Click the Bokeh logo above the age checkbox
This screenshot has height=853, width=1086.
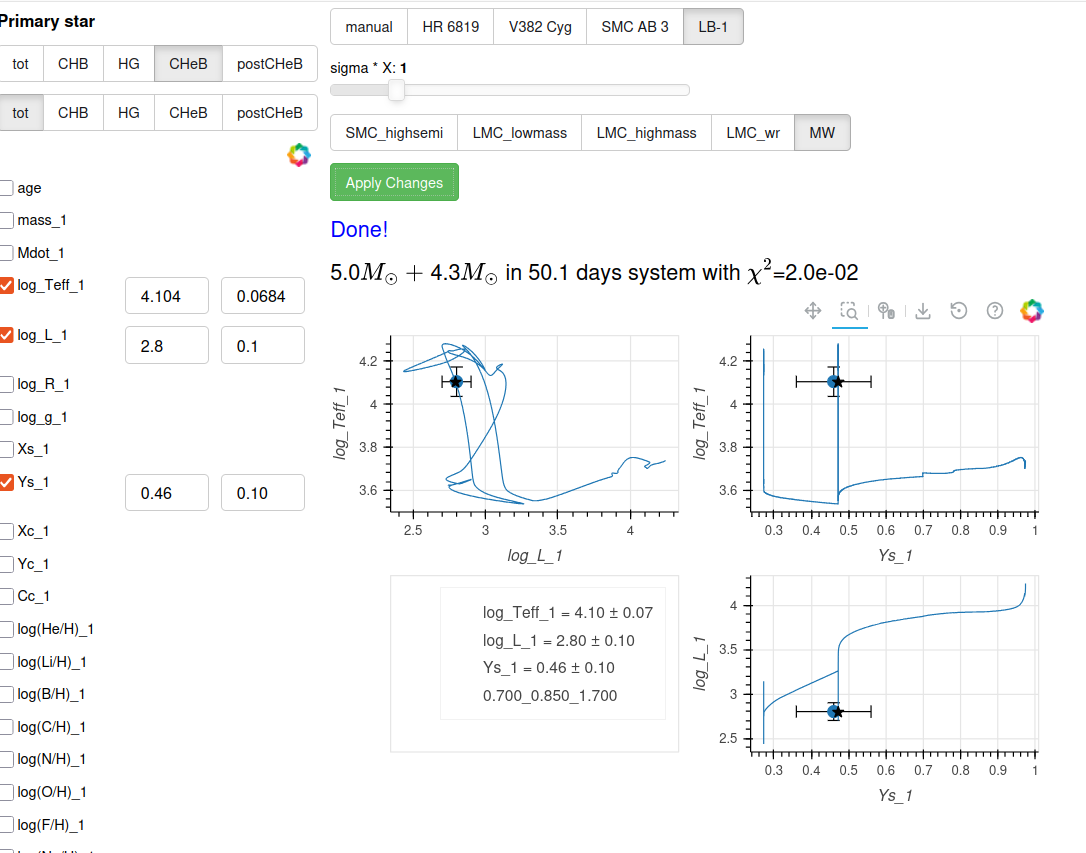(298, 155)
